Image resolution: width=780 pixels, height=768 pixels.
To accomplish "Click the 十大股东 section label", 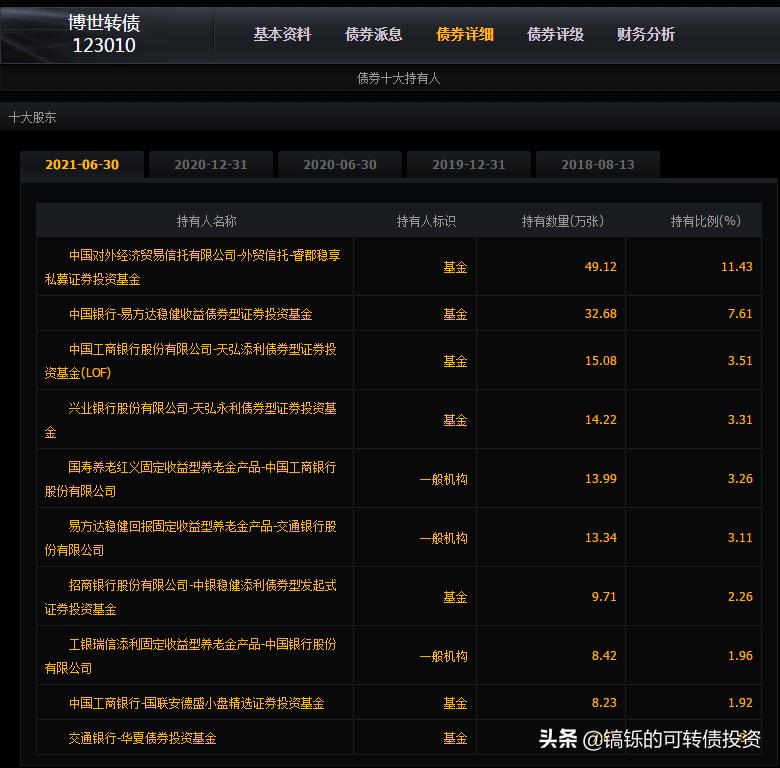I will (x=32, y=117).
